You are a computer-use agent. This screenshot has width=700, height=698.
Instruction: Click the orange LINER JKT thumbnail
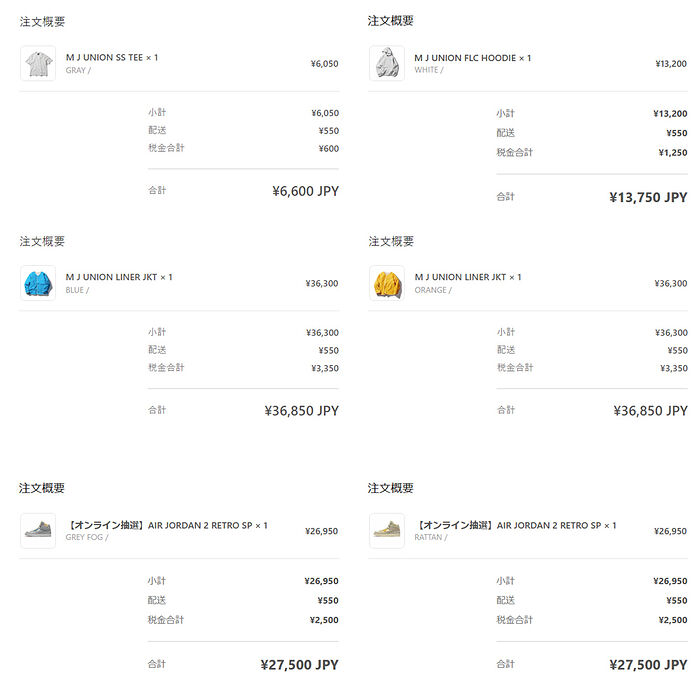click(x=387, y=283)
